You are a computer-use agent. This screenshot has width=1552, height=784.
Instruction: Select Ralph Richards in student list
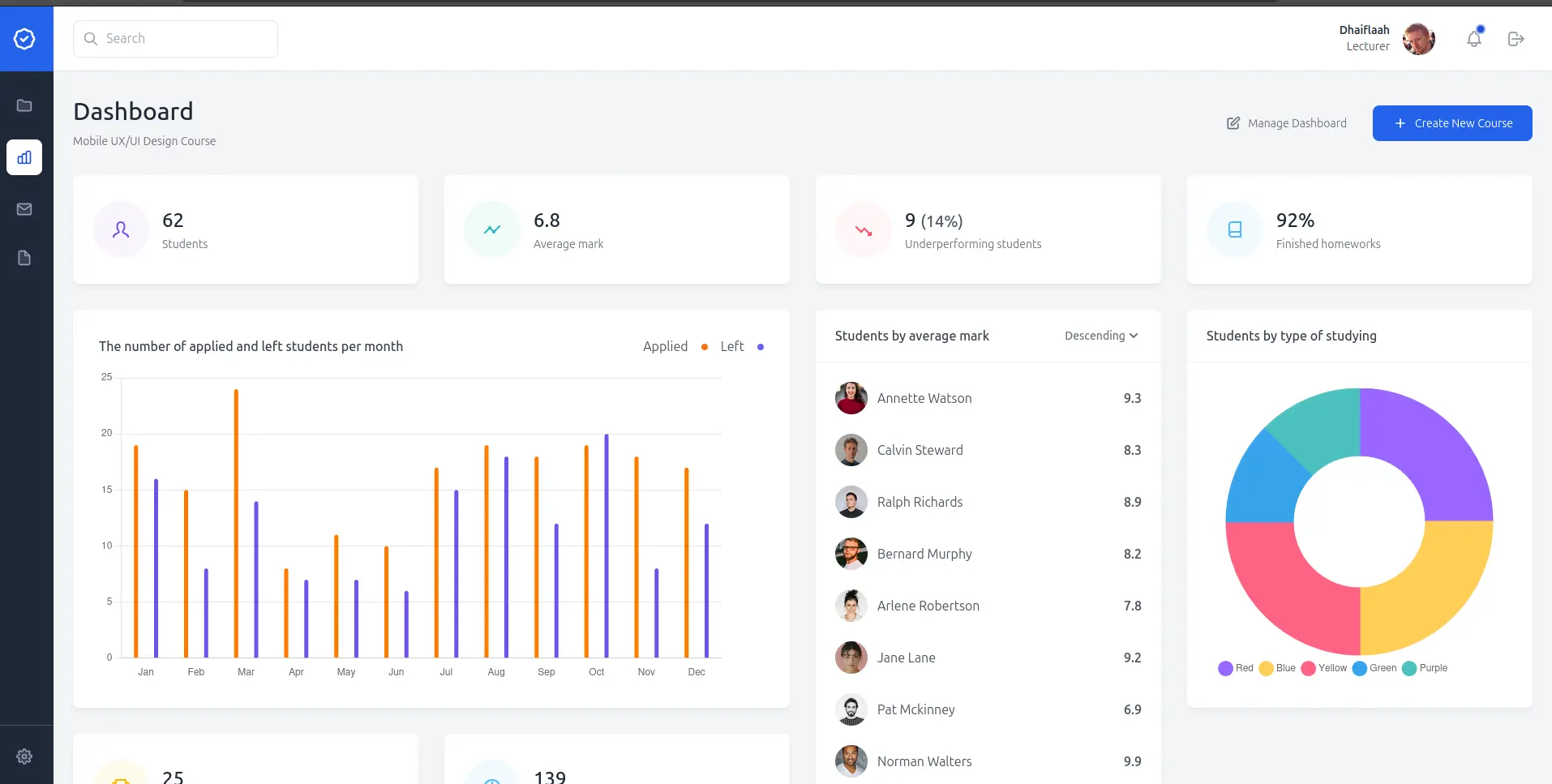click(988, 502)
